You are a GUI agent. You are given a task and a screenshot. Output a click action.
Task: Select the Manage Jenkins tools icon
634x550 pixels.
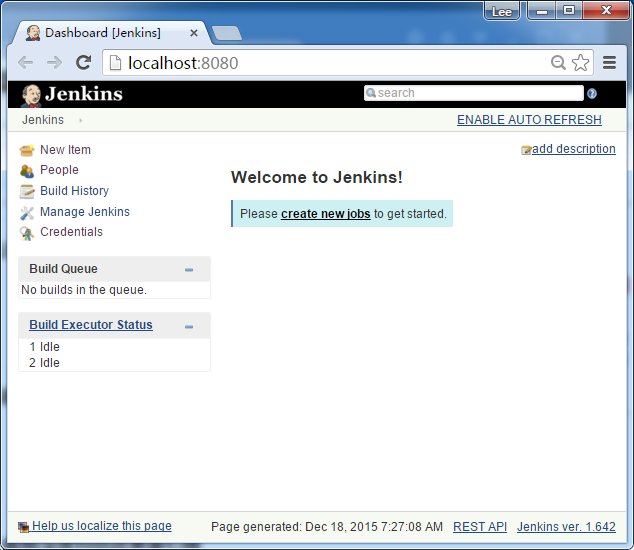(27, 212)
